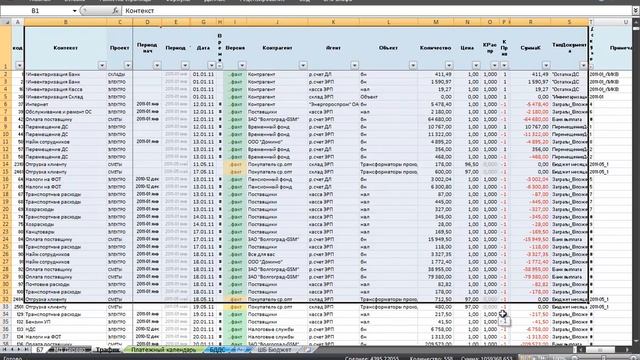Select column L by its header

[x=388, y=22]
